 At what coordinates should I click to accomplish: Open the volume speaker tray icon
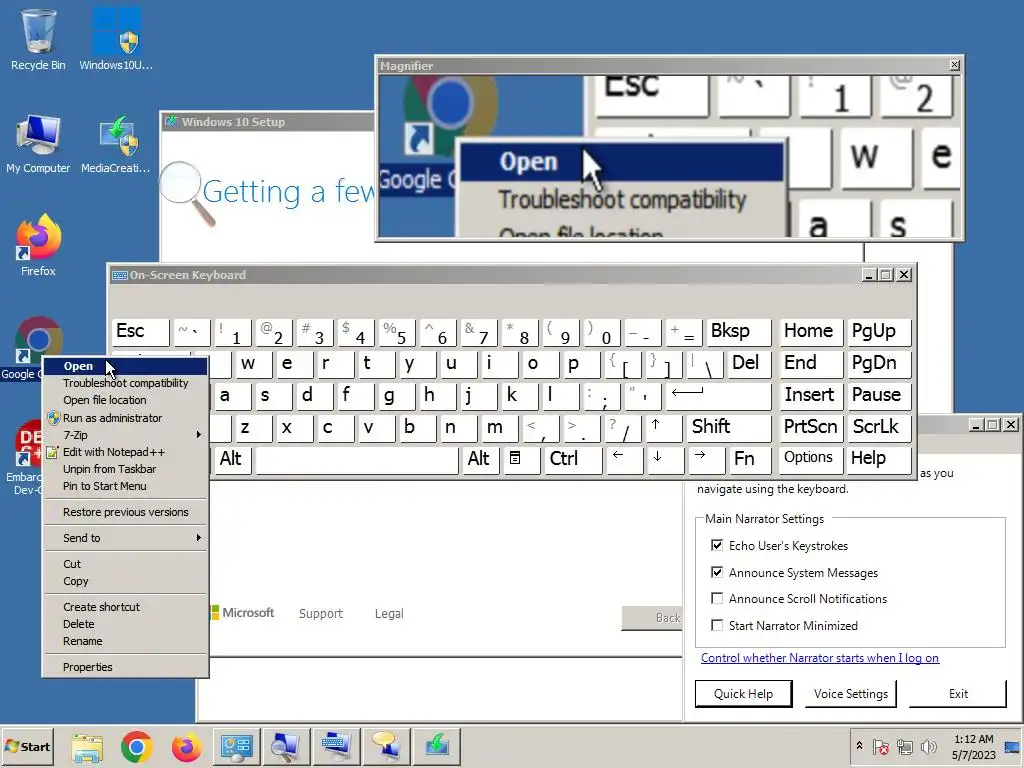928,747
